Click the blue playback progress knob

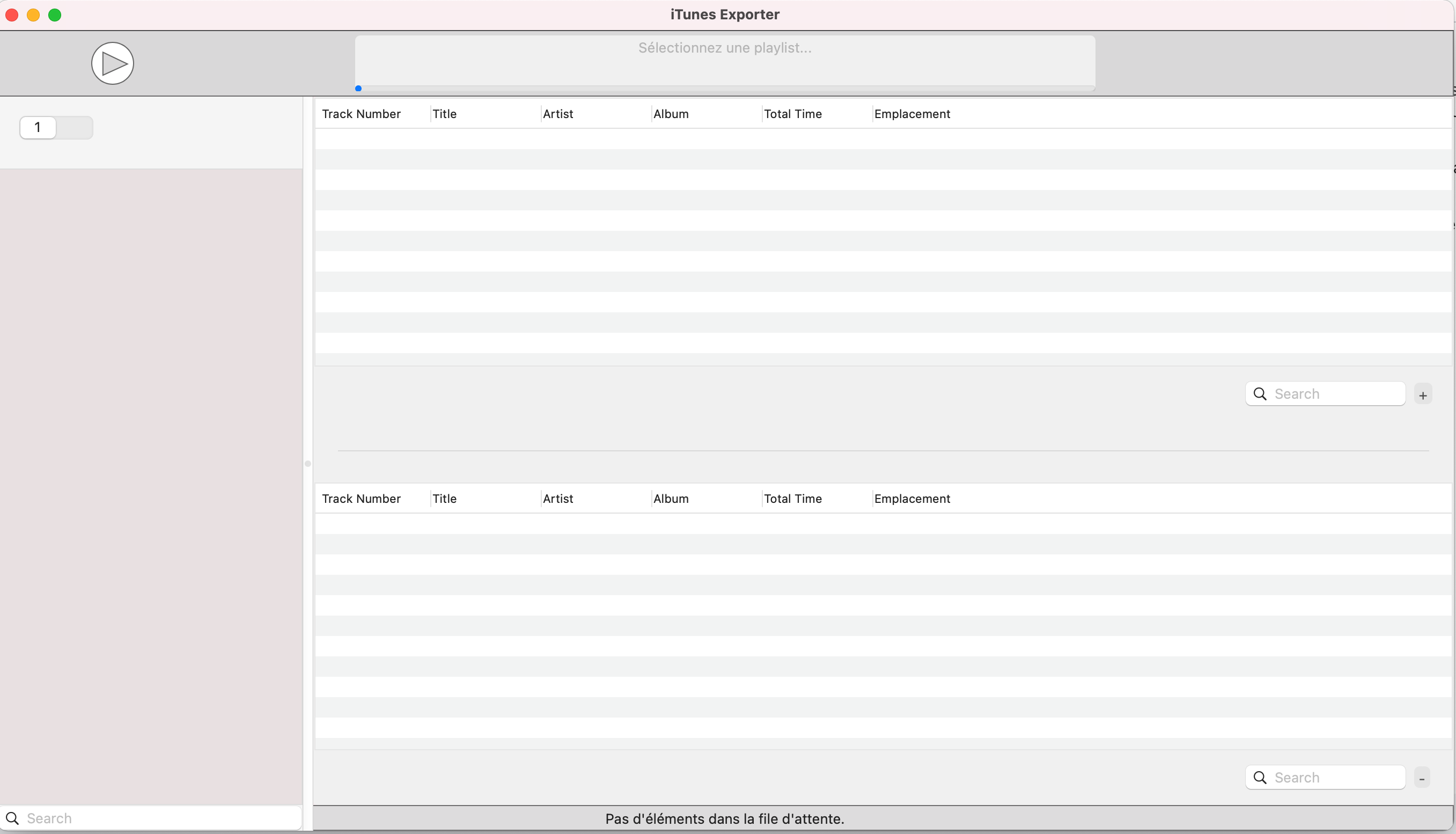[x=358, y=89]
